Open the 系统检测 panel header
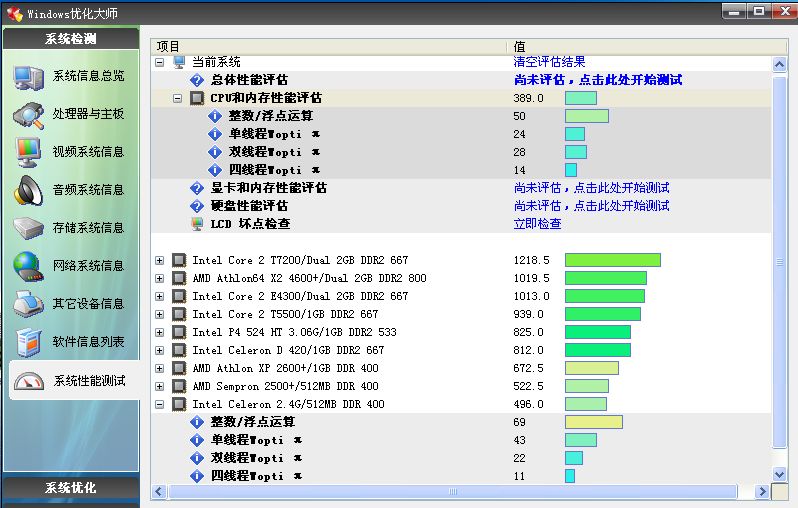 tap(71, 39)
